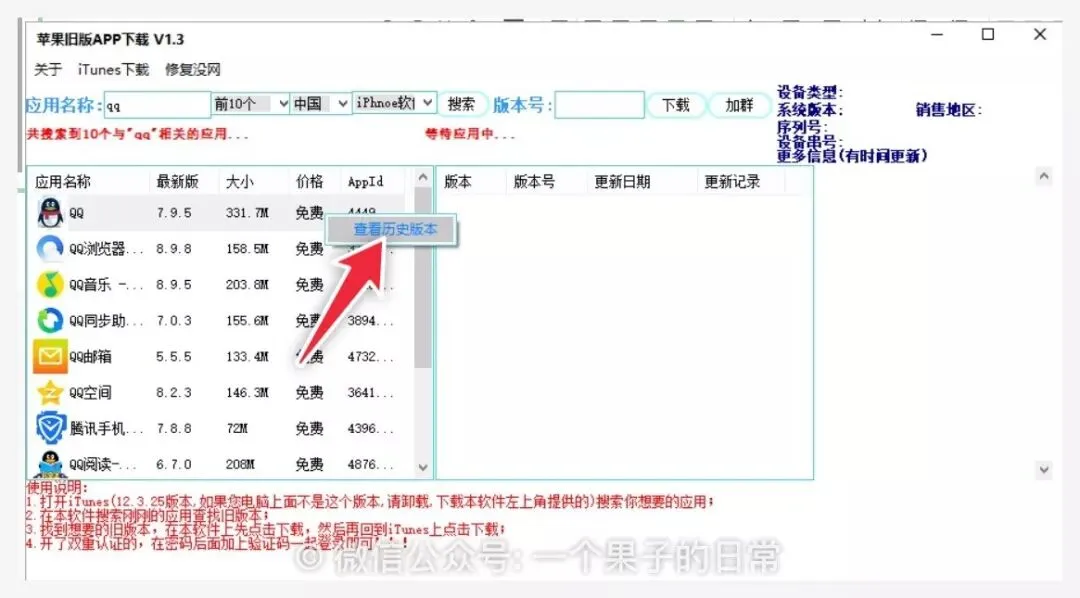Minimize the 苹果旧版APP下载 window
This screenshot has width=1080, height=598.
click(937, 34)
